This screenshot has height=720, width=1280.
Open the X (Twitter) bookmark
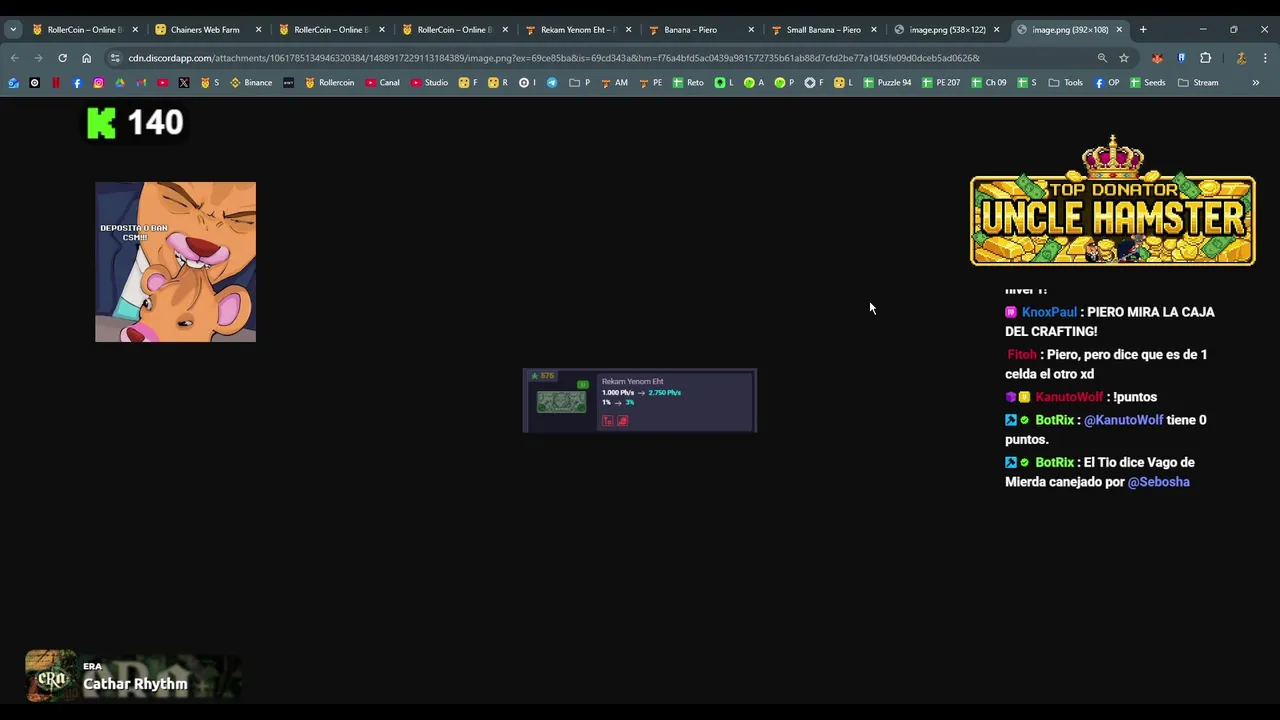click(184, 83)
